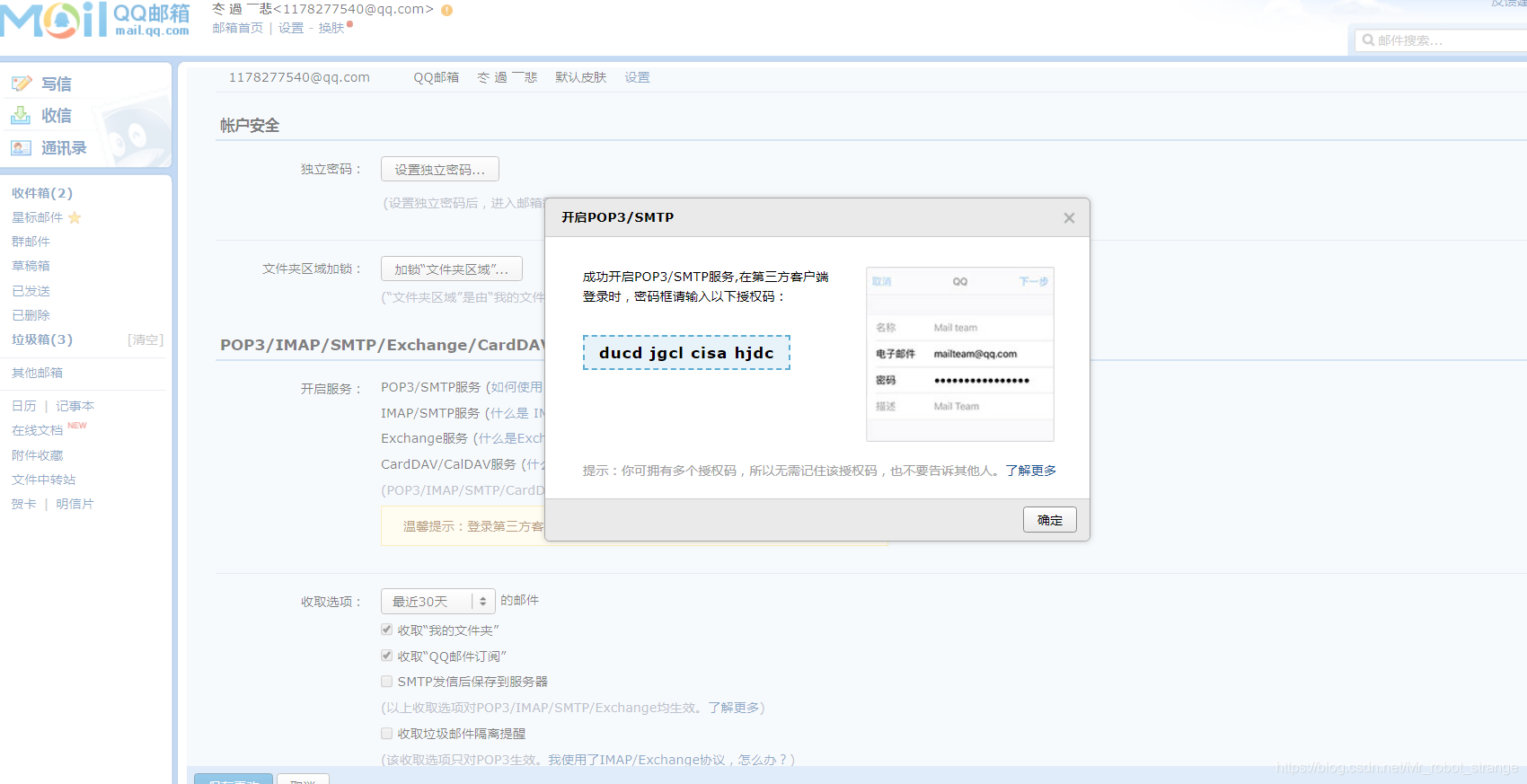Click the 写信 compose label

(x=56, y=84)
